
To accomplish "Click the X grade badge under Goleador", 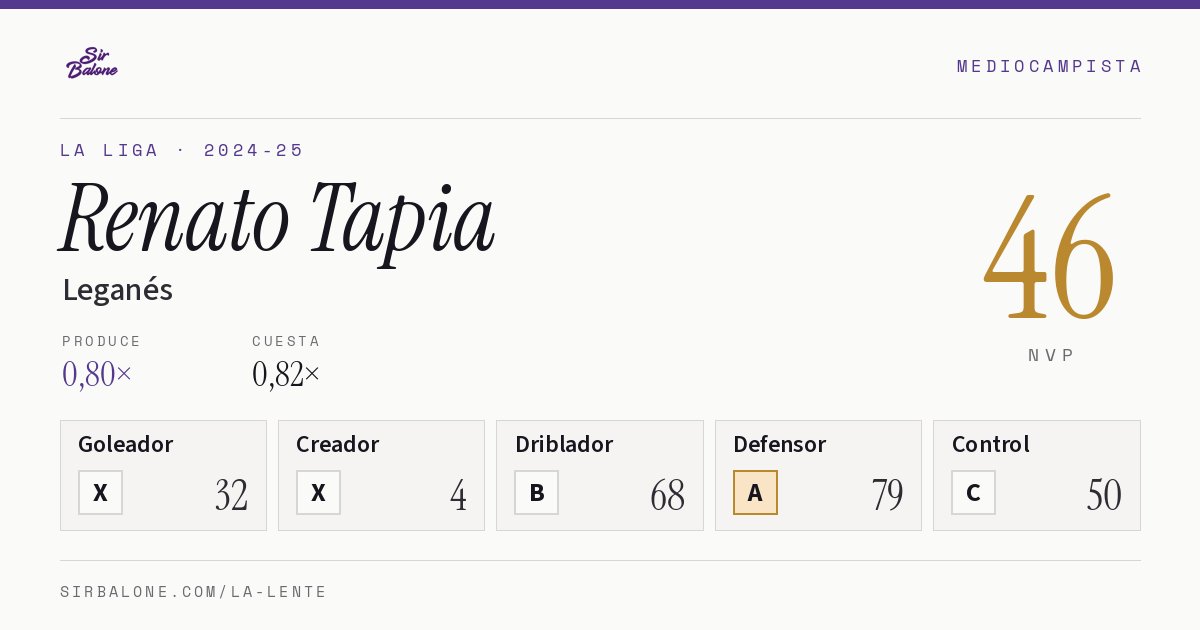I will point(100,492).
